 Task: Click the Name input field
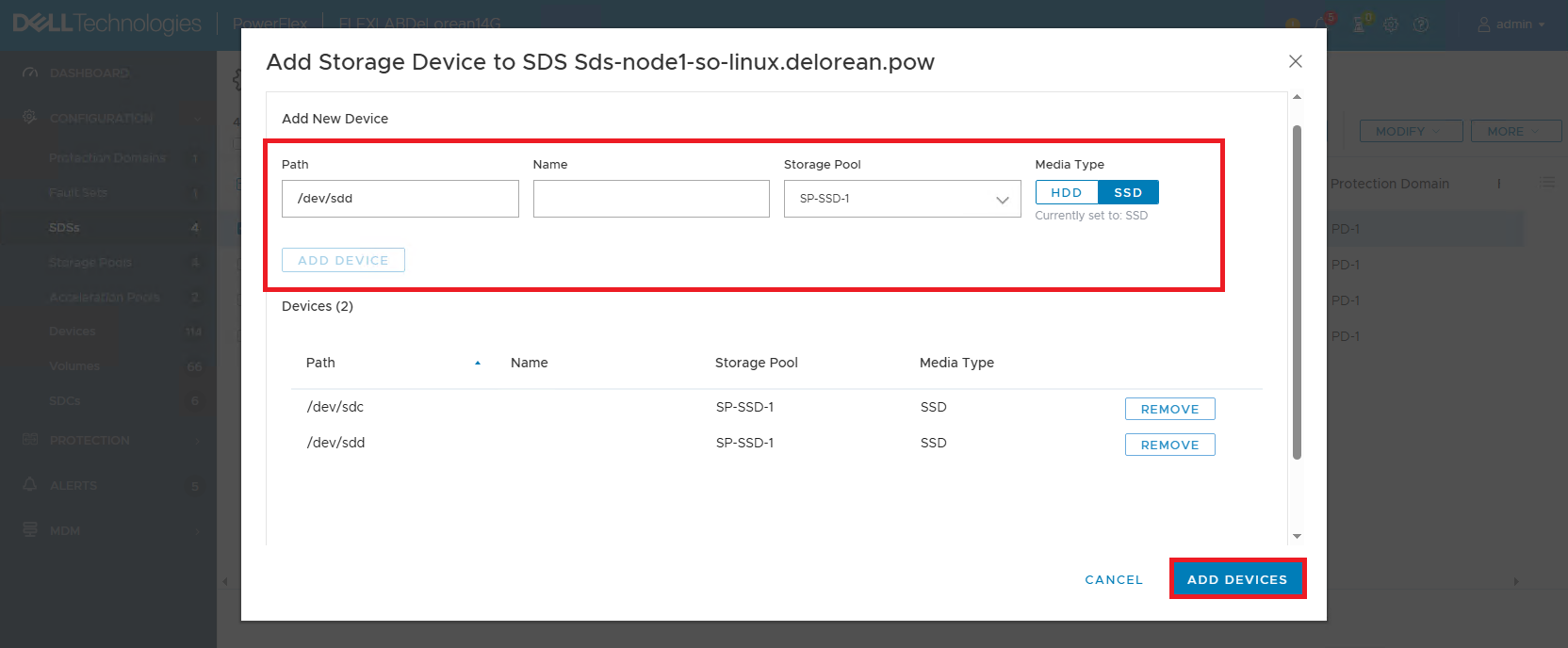point(651,199)
